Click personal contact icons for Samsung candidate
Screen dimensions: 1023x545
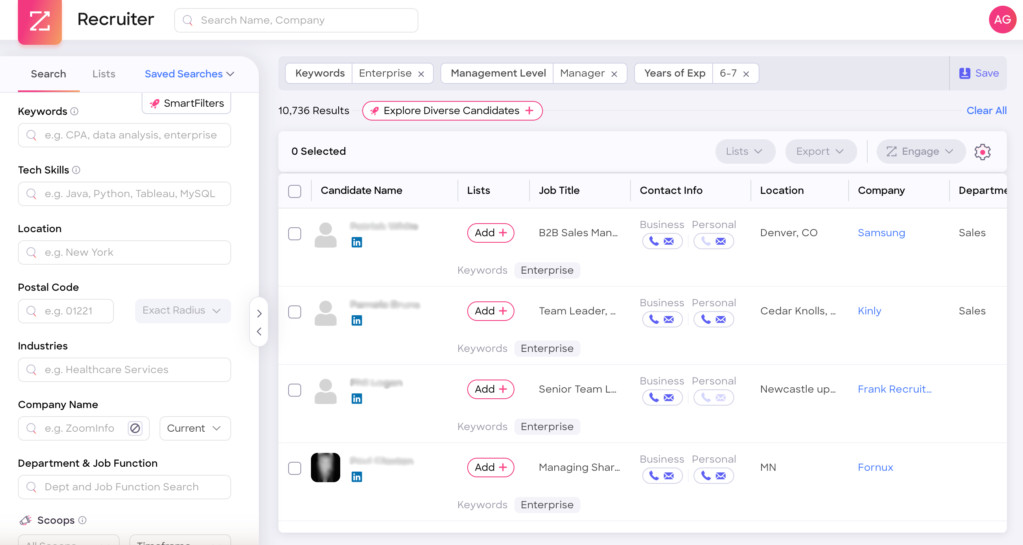coord(714,241)
